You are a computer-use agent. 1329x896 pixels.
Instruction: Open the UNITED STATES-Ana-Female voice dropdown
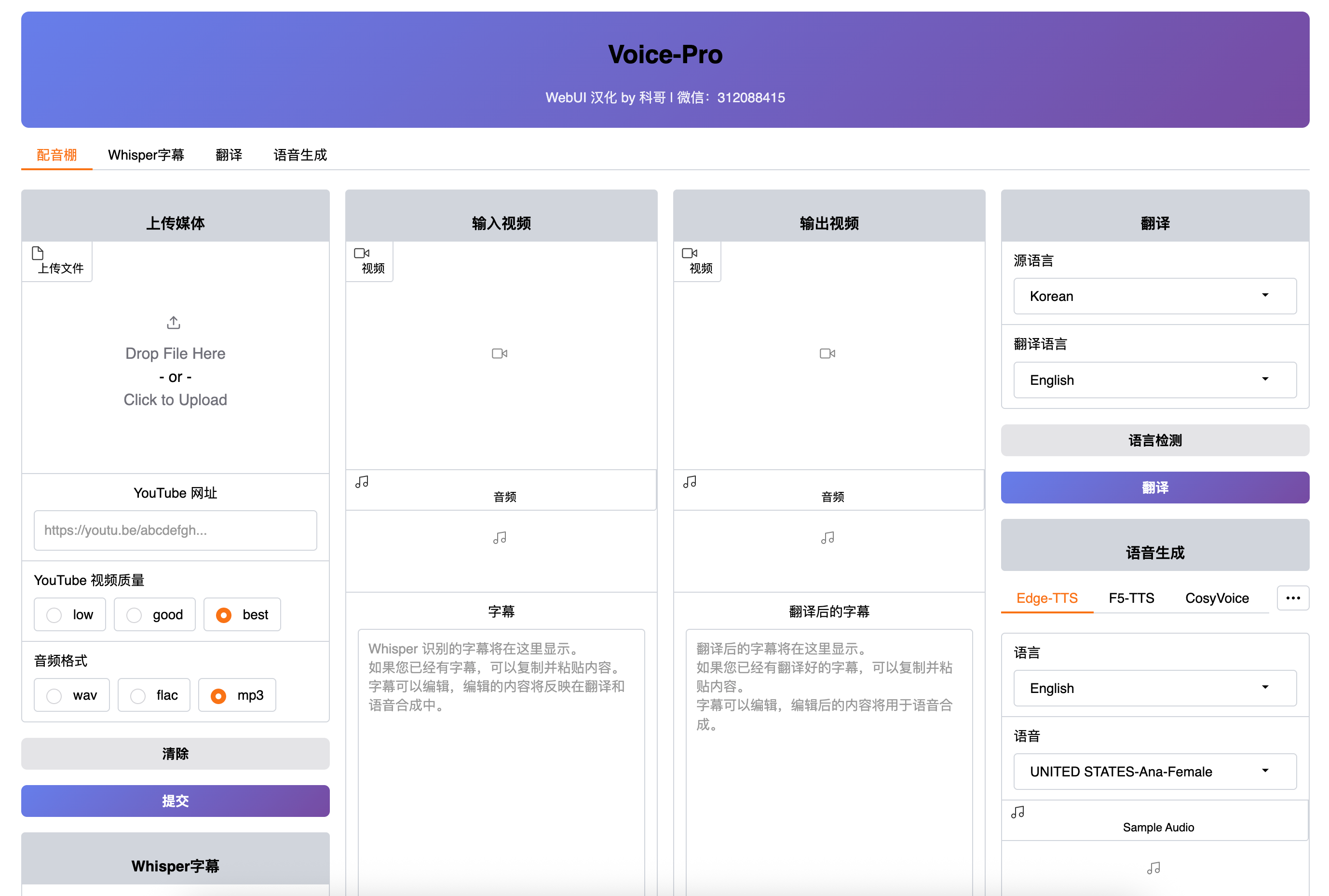pyautogui.click(x=1154, y=772)
